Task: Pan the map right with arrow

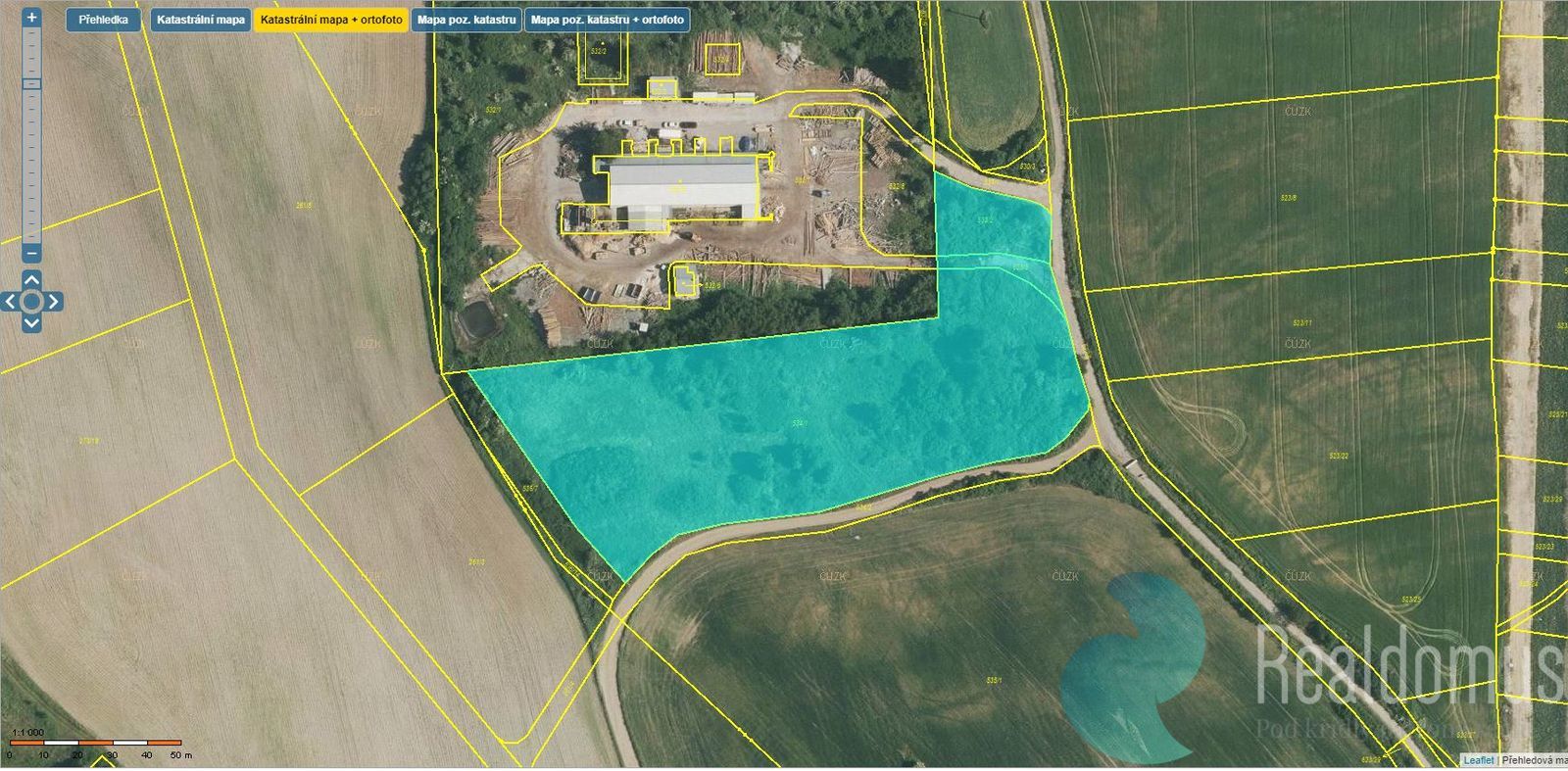Action: point(53,302)
